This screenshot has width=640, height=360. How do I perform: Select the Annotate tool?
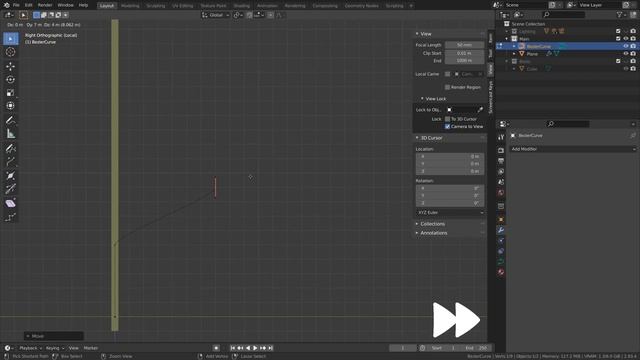11,120
